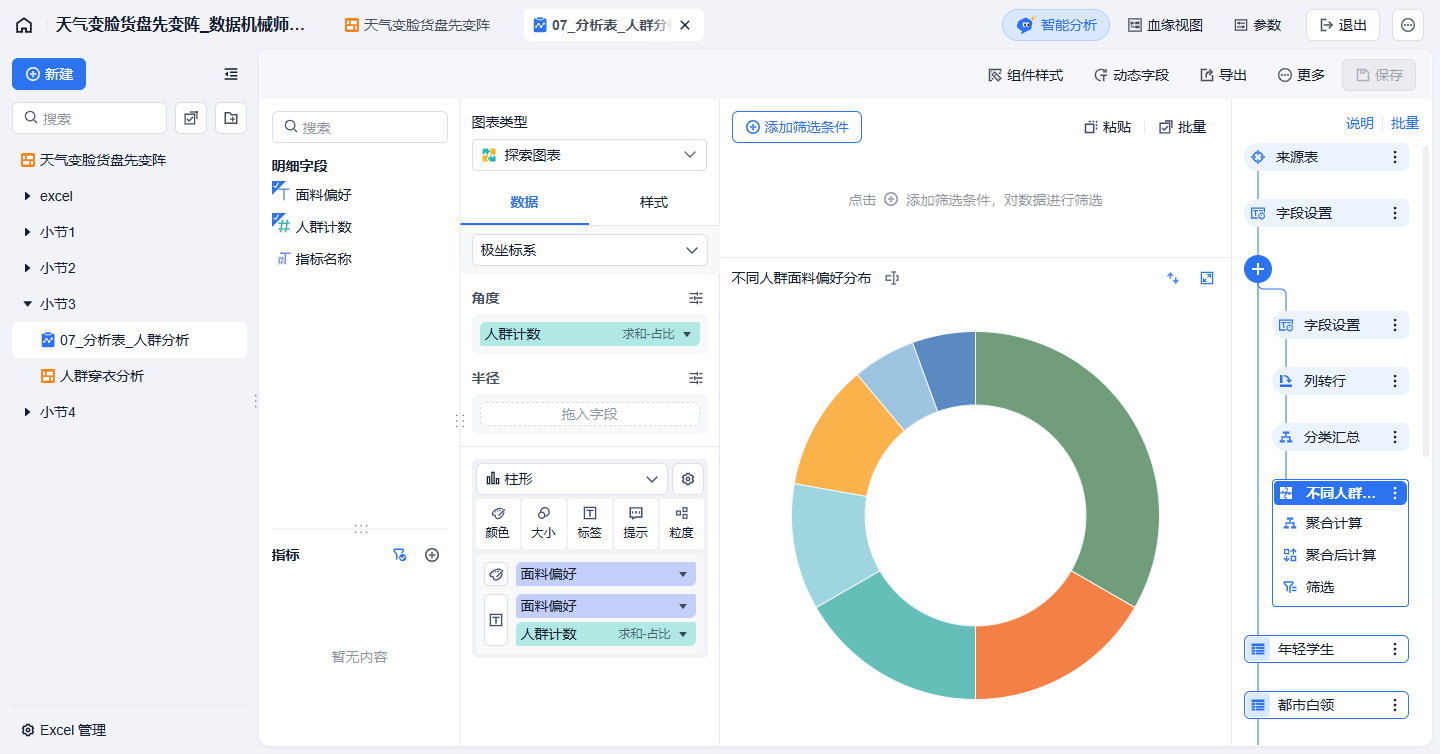The image size is (1440, 754).
Task: Close the 07_分析表 tab
Action: (x=685, y=25)
